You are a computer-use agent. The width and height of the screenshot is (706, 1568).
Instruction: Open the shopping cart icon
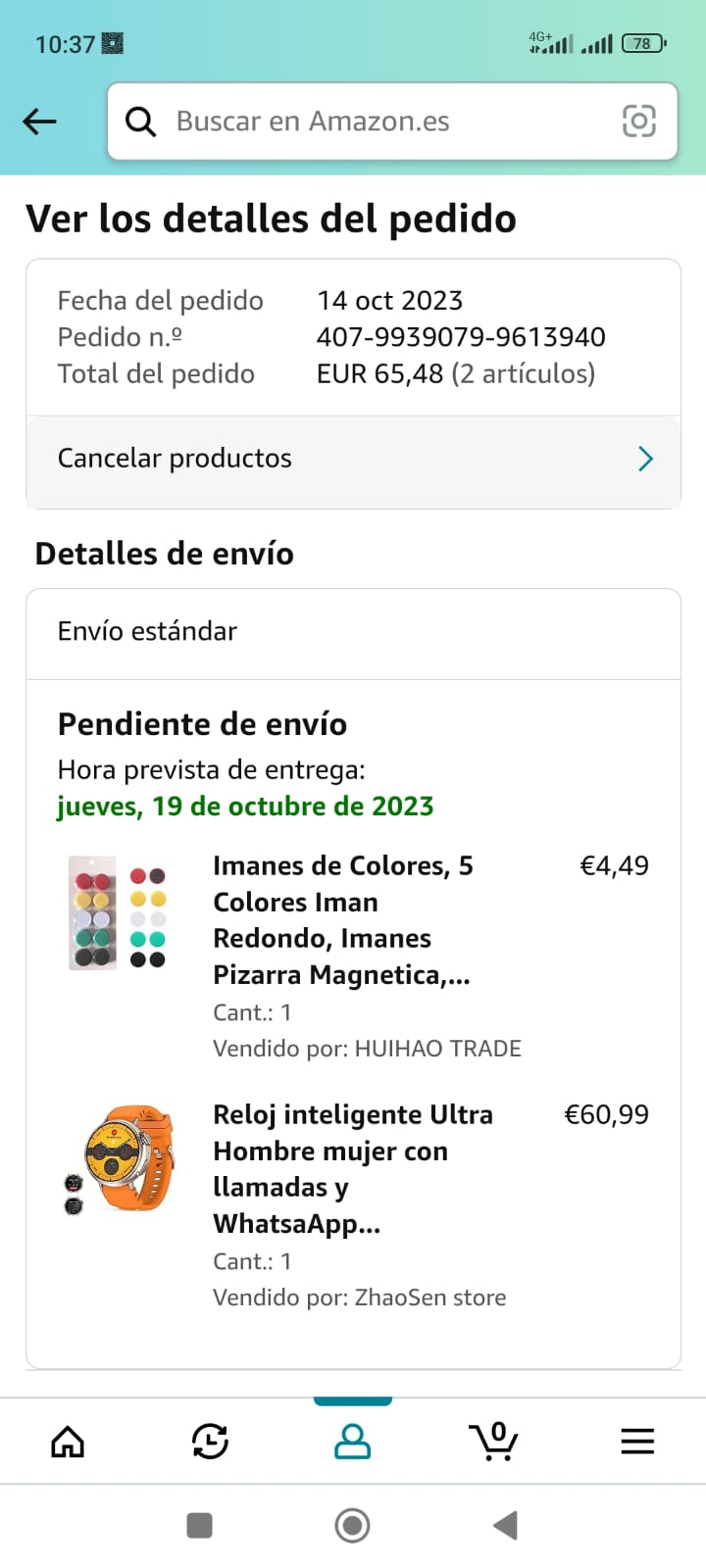point(495,1442)
